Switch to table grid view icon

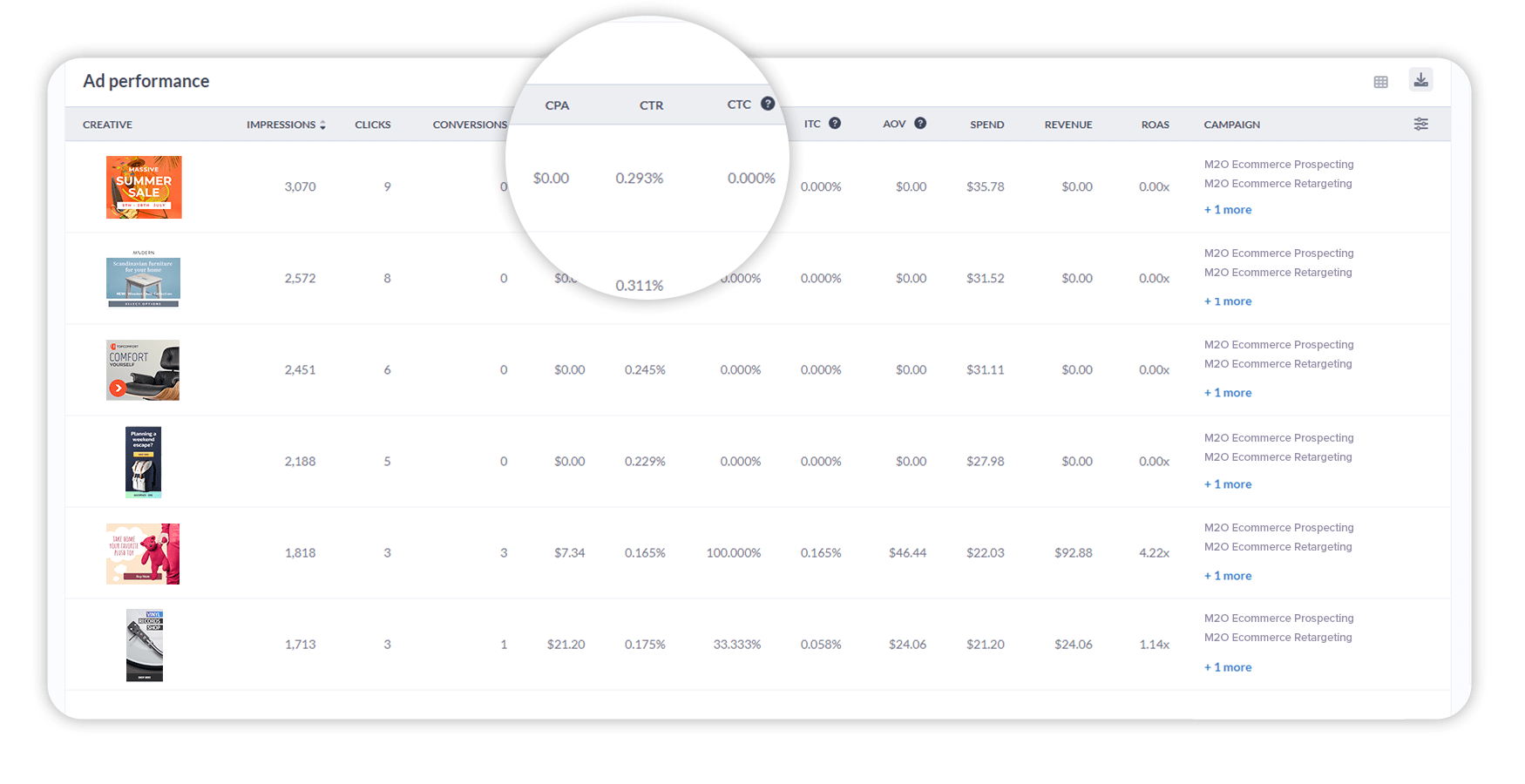[1381, 82]
